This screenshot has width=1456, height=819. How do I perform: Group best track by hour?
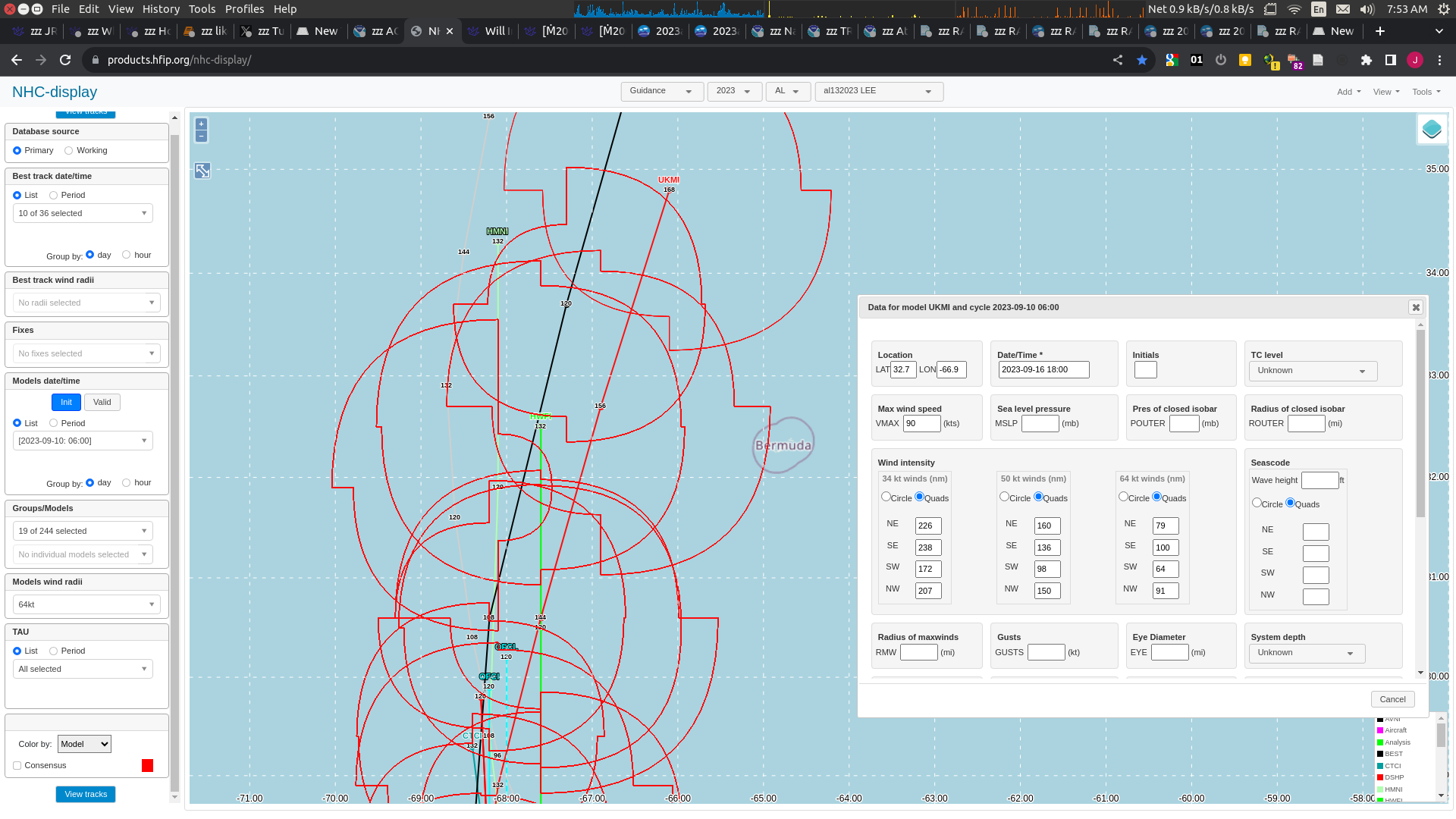point(126,255)
